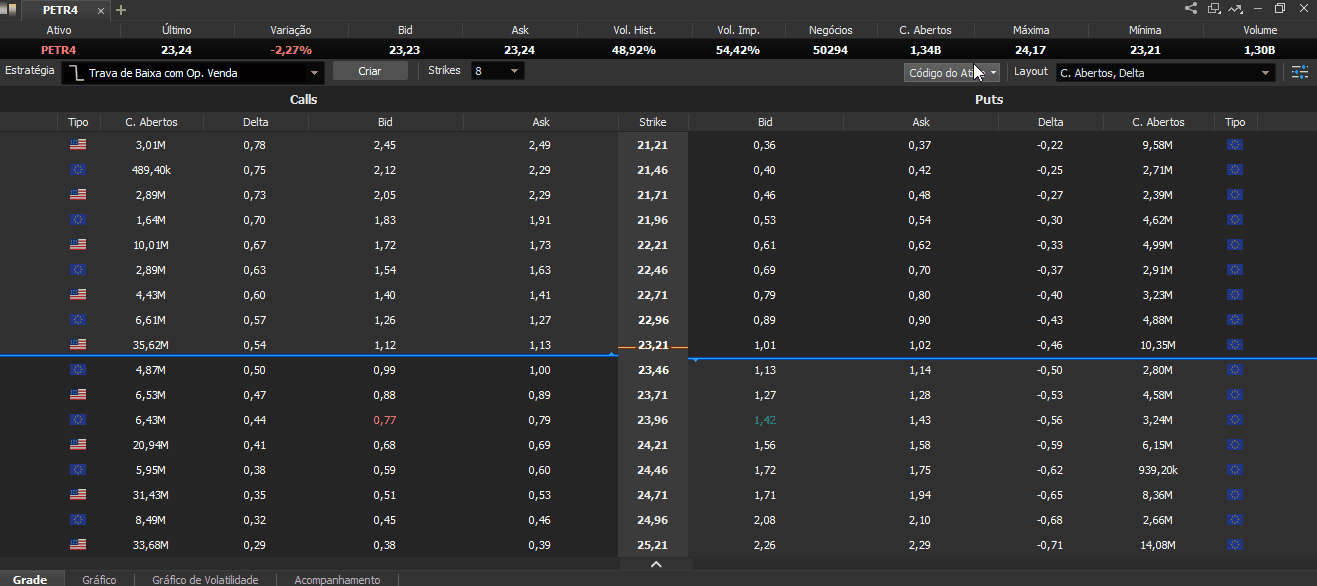Open the Gráfico de Volatilidade tab
The width and height of the screenshot is (1317, 586).
[205, 580]
